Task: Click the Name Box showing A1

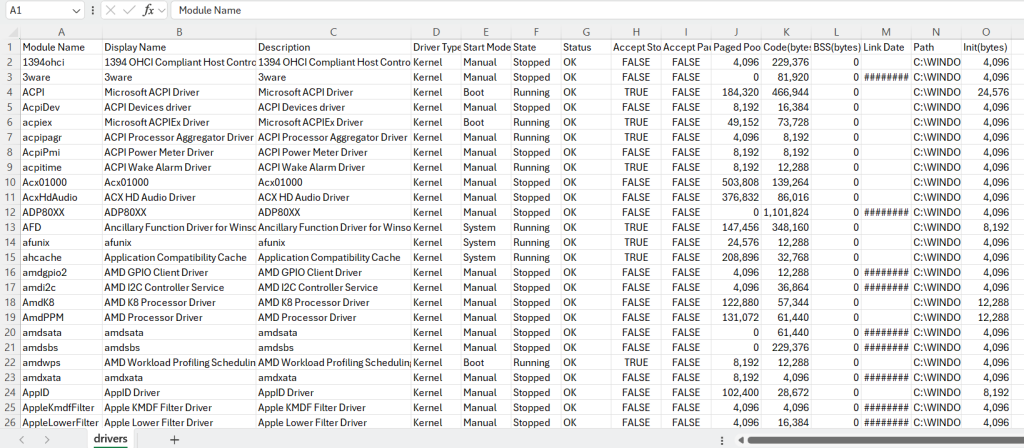Action: click(x=36, y=10)
